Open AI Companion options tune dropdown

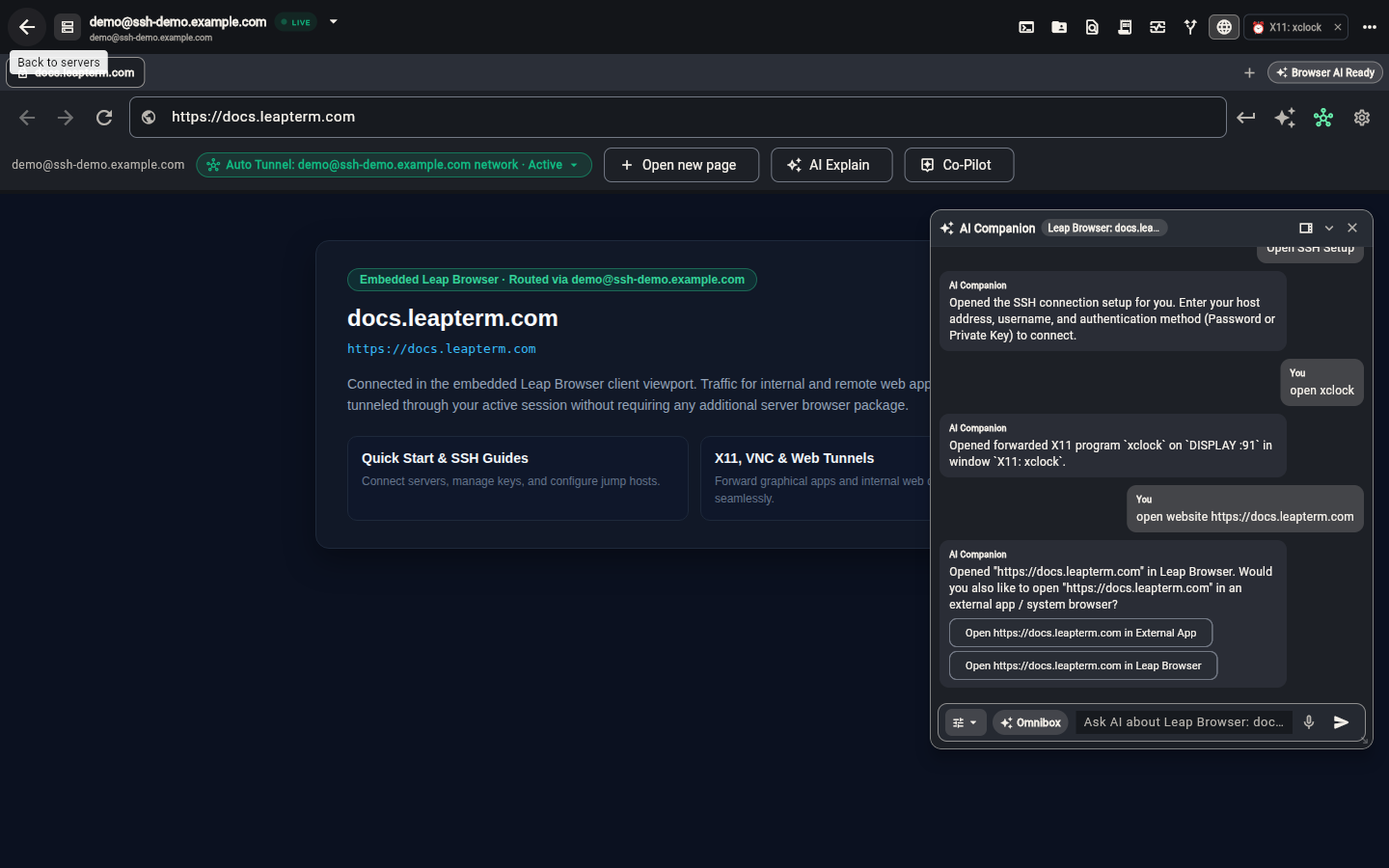point(966,722)
